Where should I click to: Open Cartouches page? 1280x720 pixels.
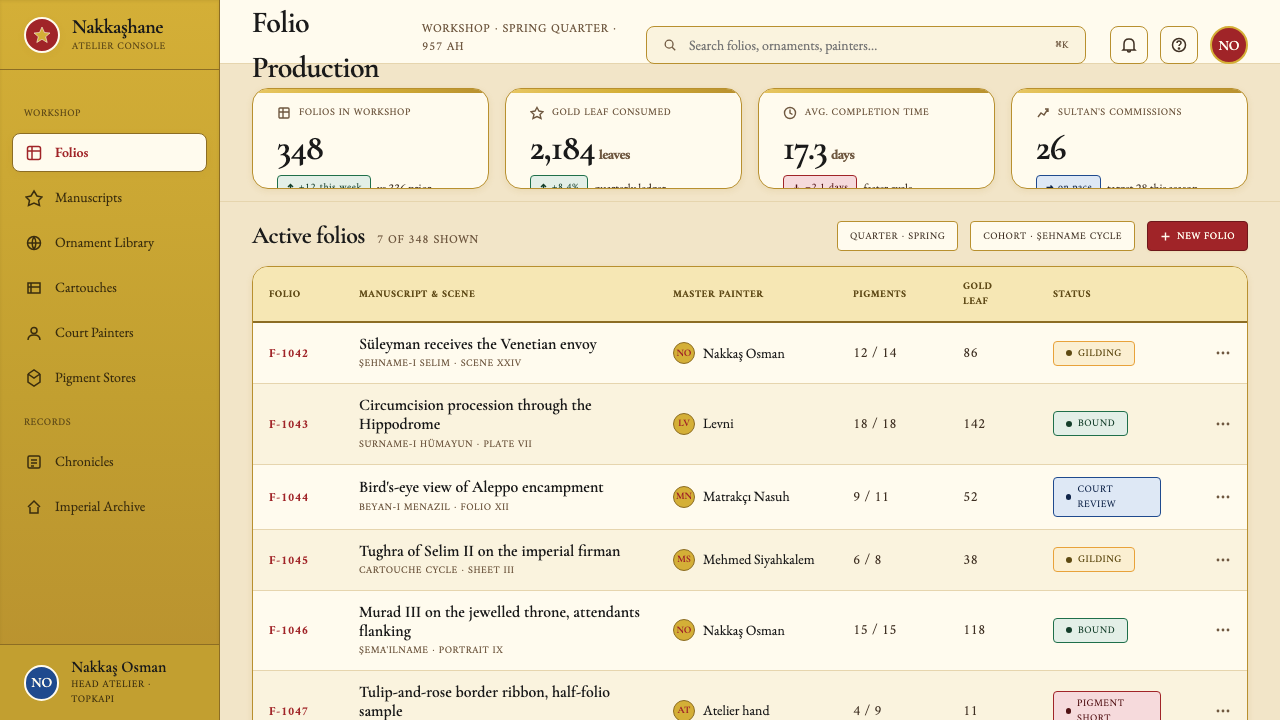coord(109,288)
